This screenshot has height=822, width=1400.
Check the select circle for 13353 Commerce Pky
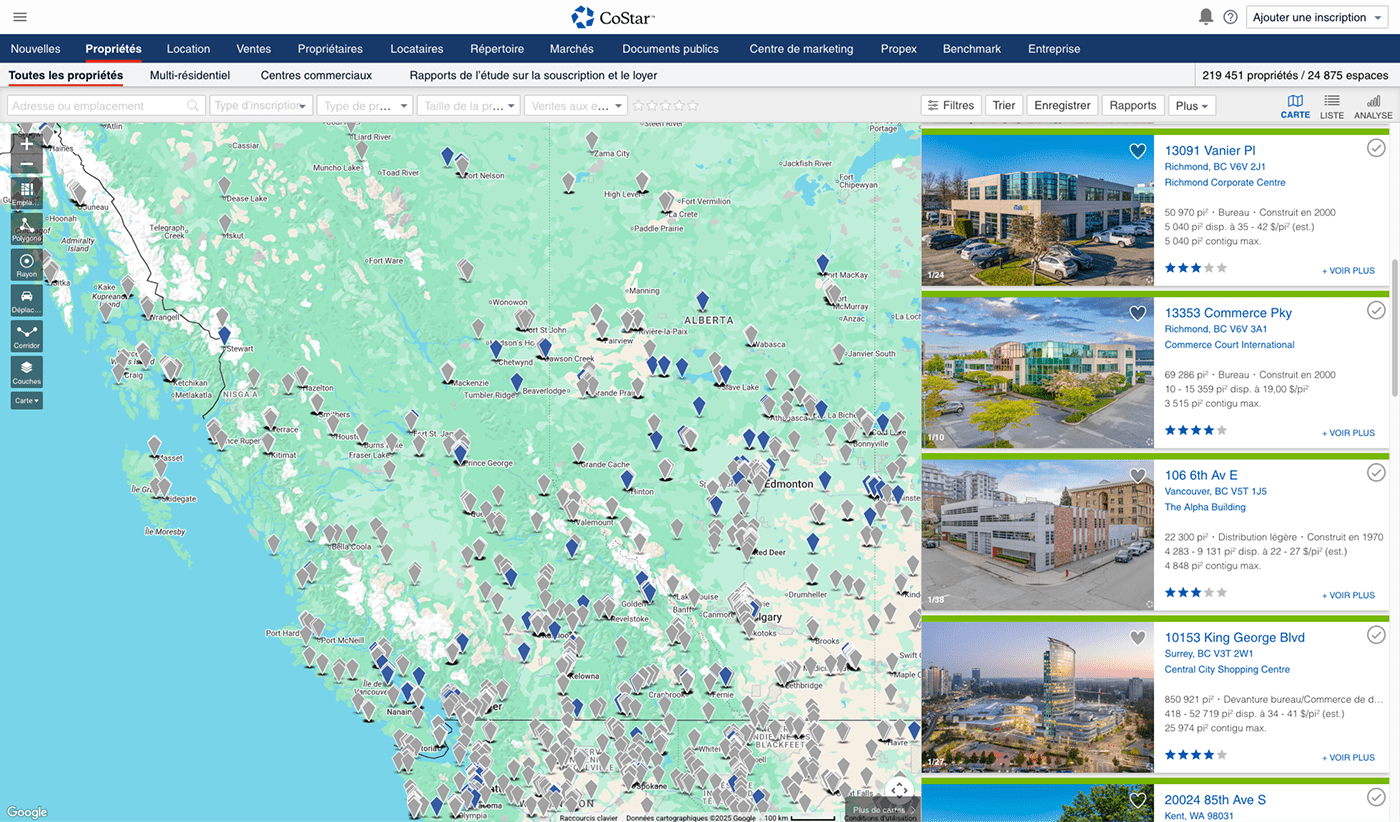pyautogui.click(x=1376, y=311)
